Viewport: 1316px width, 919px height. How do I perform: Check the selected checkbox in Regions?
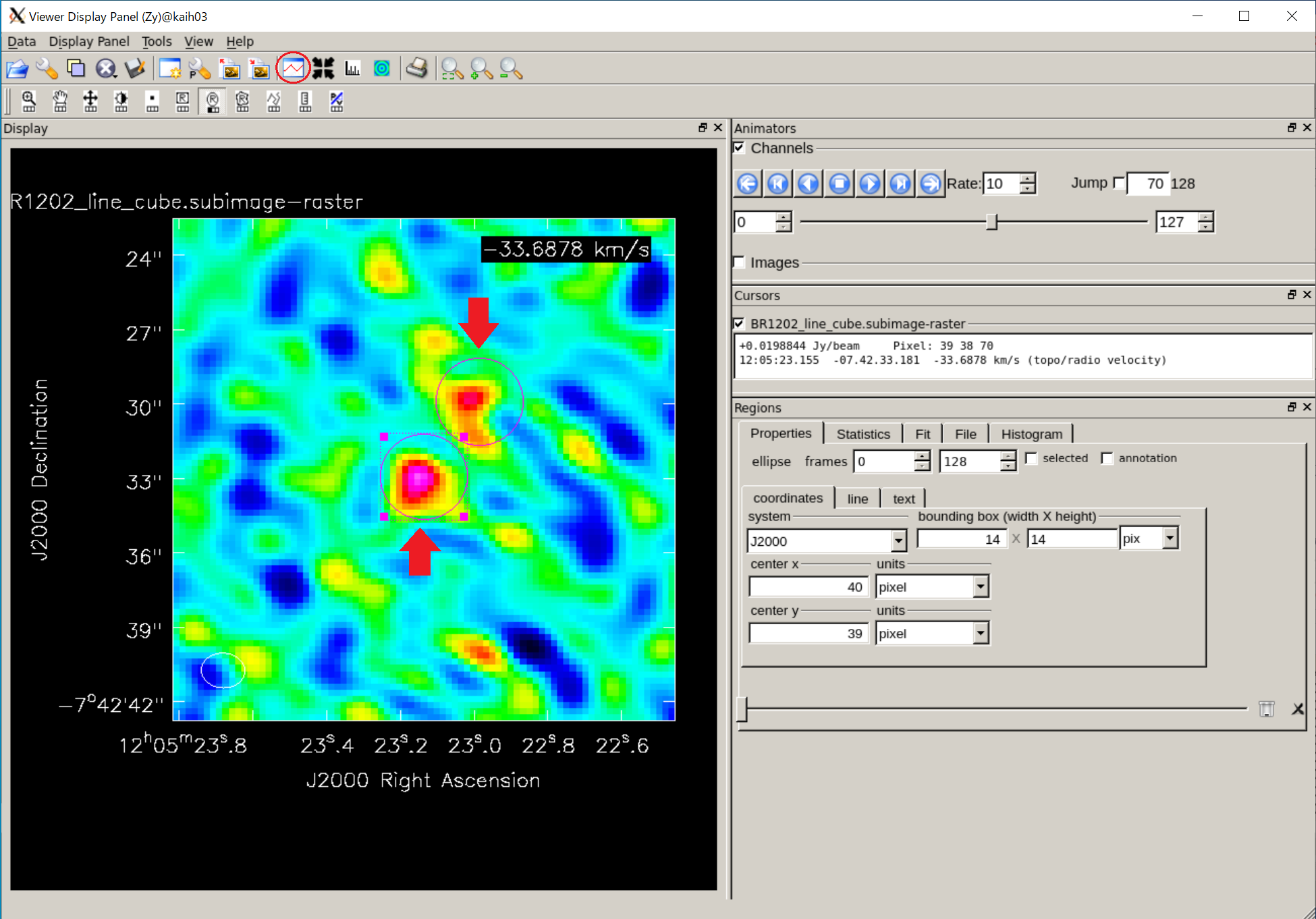pyautogui.click(x=1031, y=458)
